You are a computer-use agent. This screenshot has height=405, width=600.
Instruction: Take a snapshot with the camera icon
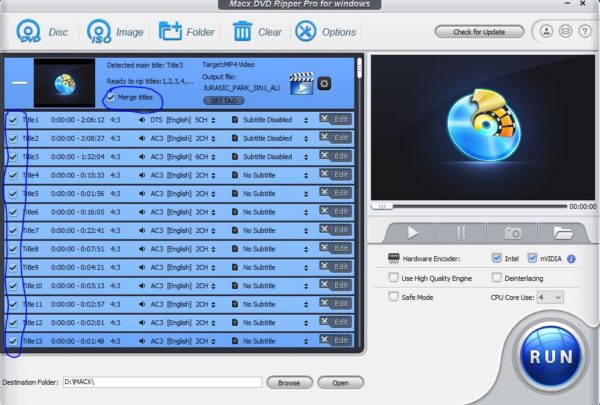click(x=512, y=232)
